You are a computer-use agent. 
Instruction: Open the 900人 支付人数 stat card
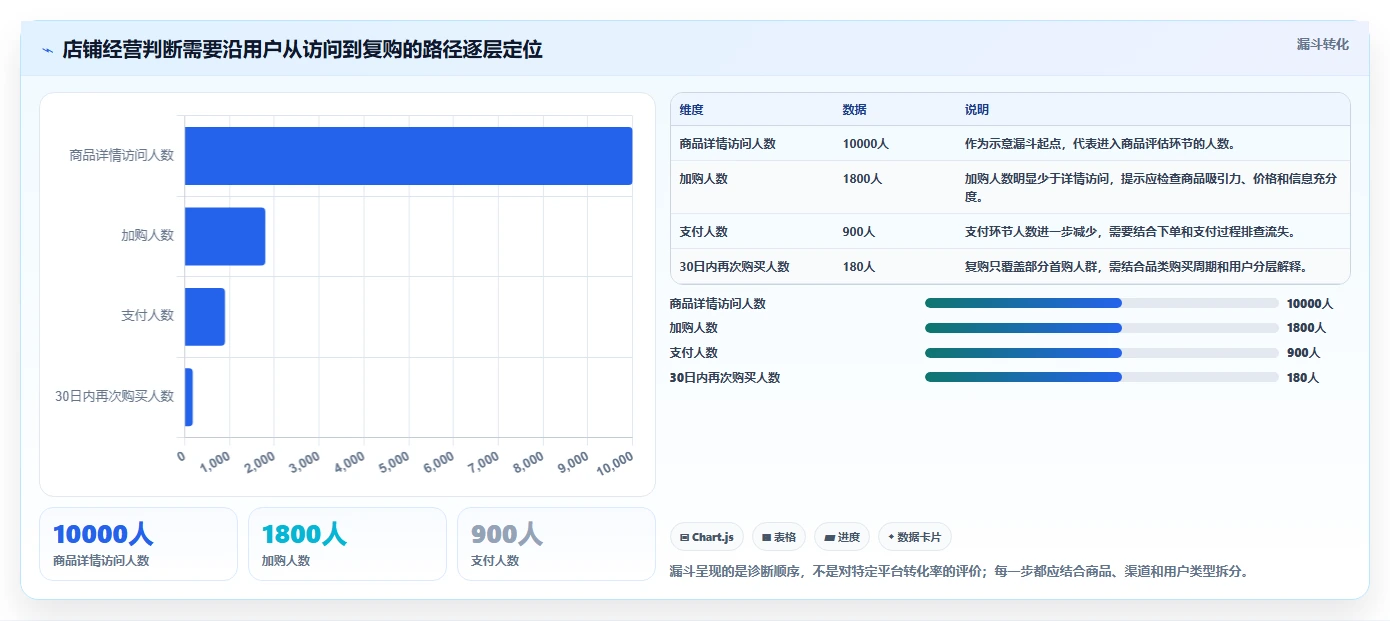pyautogui.click(x=556, y=544)
